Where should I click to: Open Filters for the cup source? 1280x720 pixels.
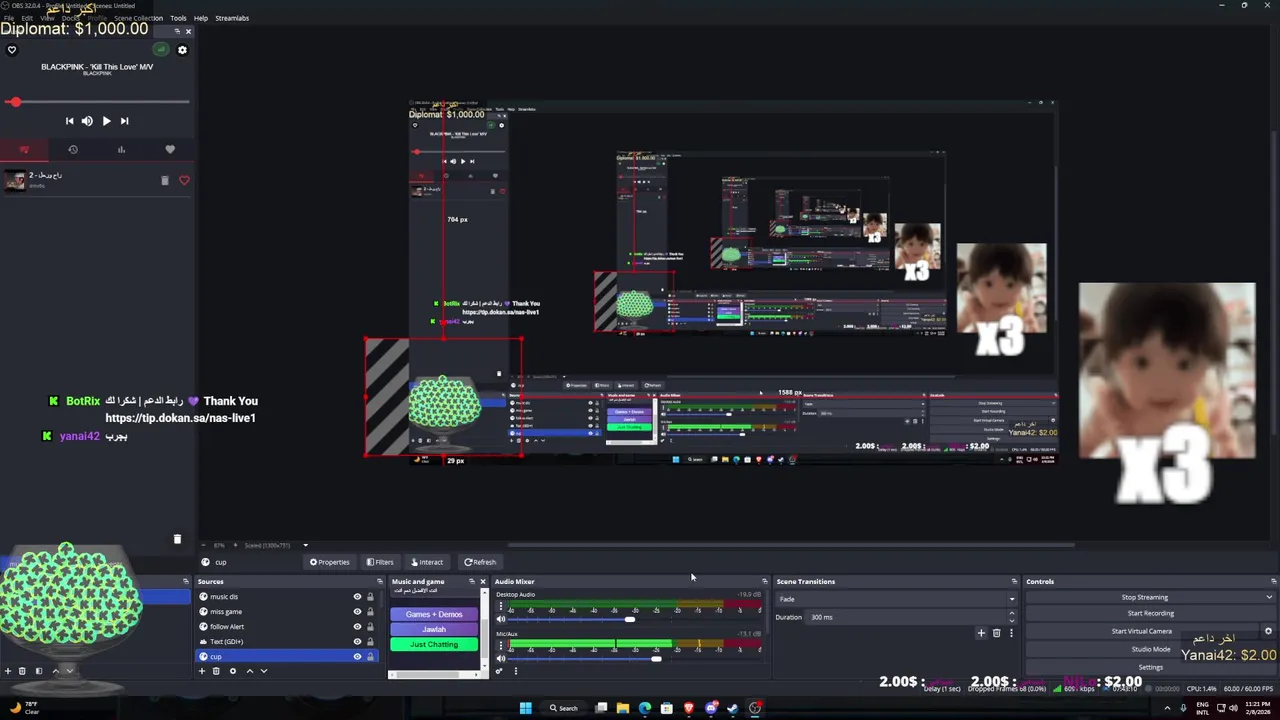tap(380, 562)
